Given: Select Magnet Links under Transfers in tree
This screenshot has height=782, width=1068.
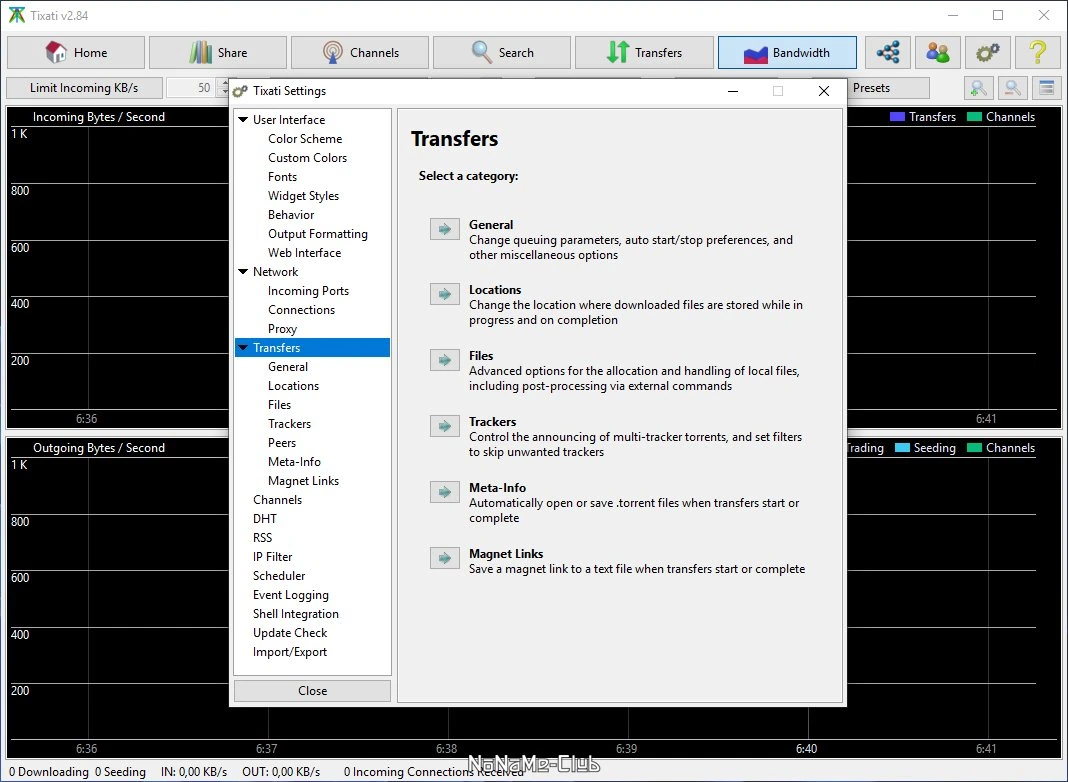Looking at the screenshot, I should (x=303, y=482).
